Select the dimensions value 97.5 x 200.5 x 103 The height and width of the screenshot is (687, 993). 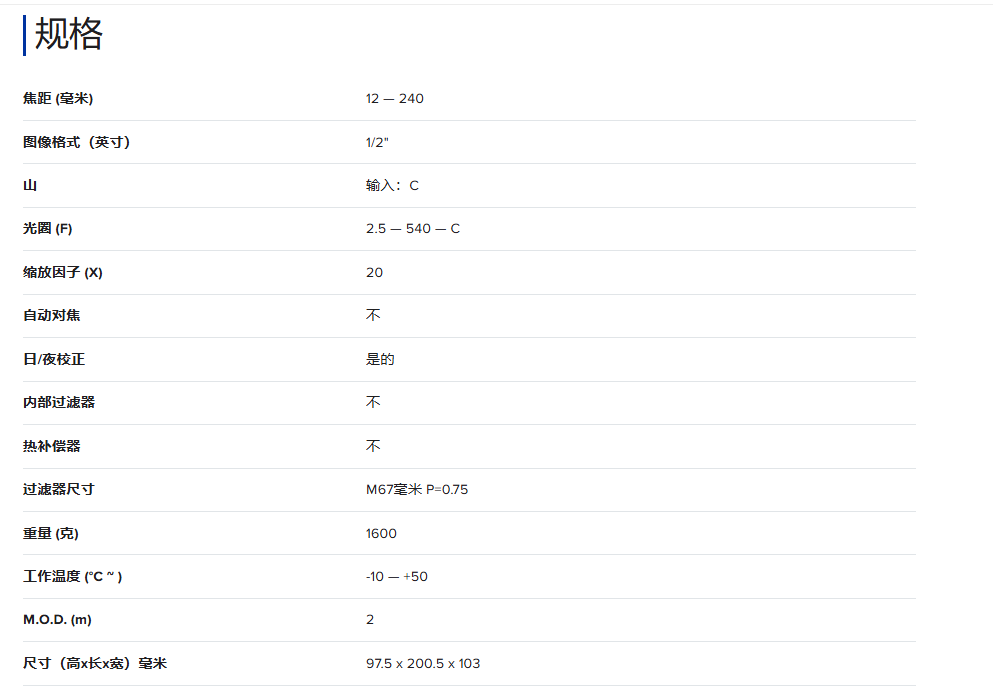tap(422, 664)
